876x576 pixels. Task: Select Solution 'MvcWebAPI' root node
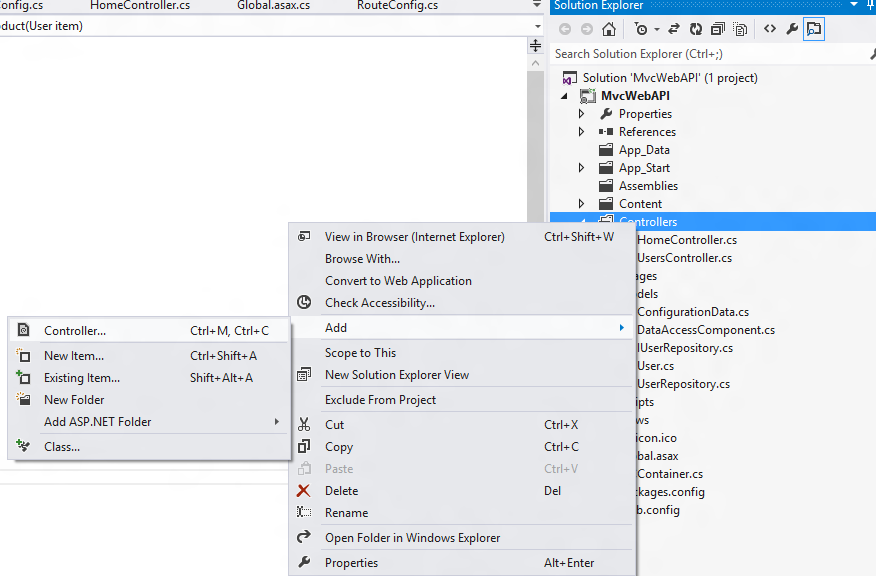(670, 78)
